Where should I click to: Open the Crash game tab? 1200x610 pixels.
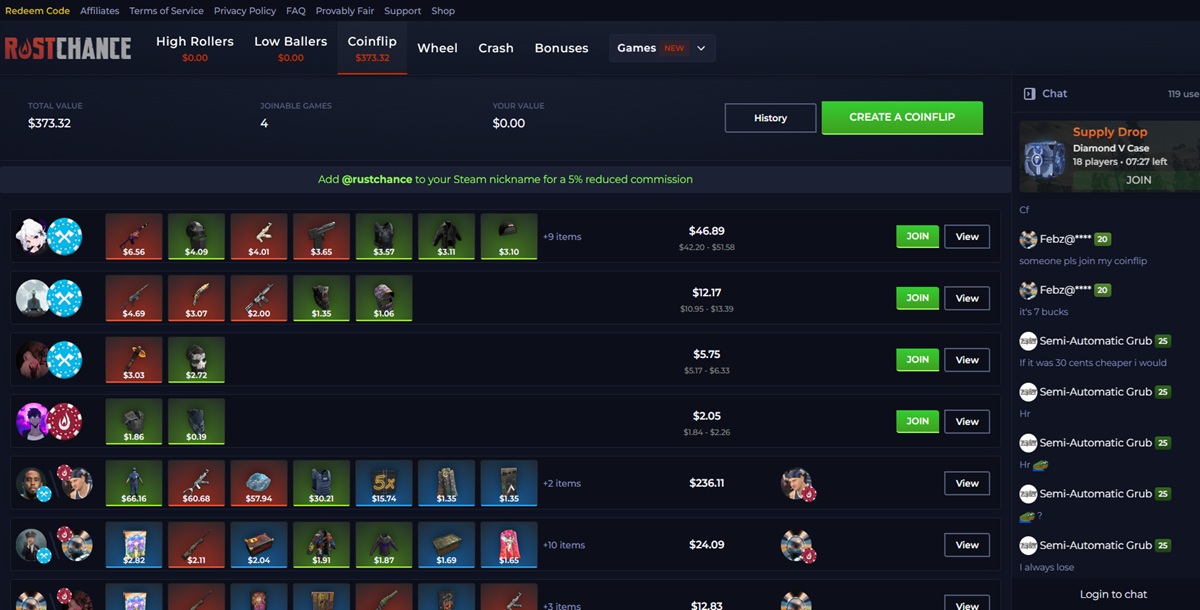(x=496, y=48)
